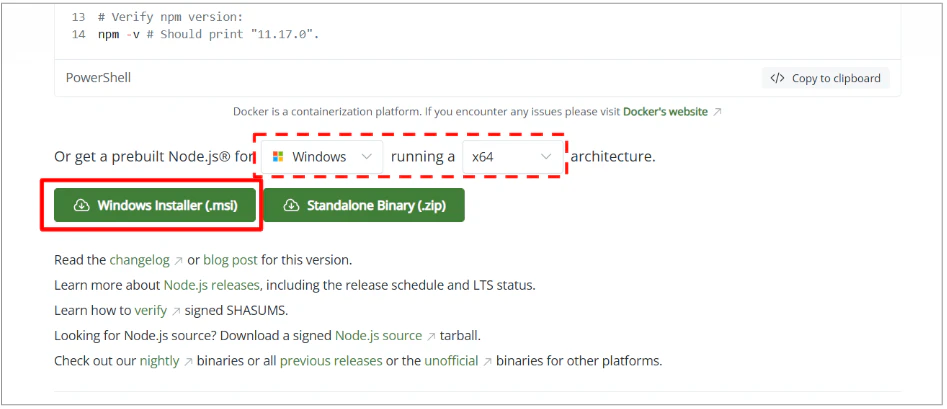This screenshot has width=947, height=409.
Task: Click the external arrow icon after verify
Action: (176, 311)
